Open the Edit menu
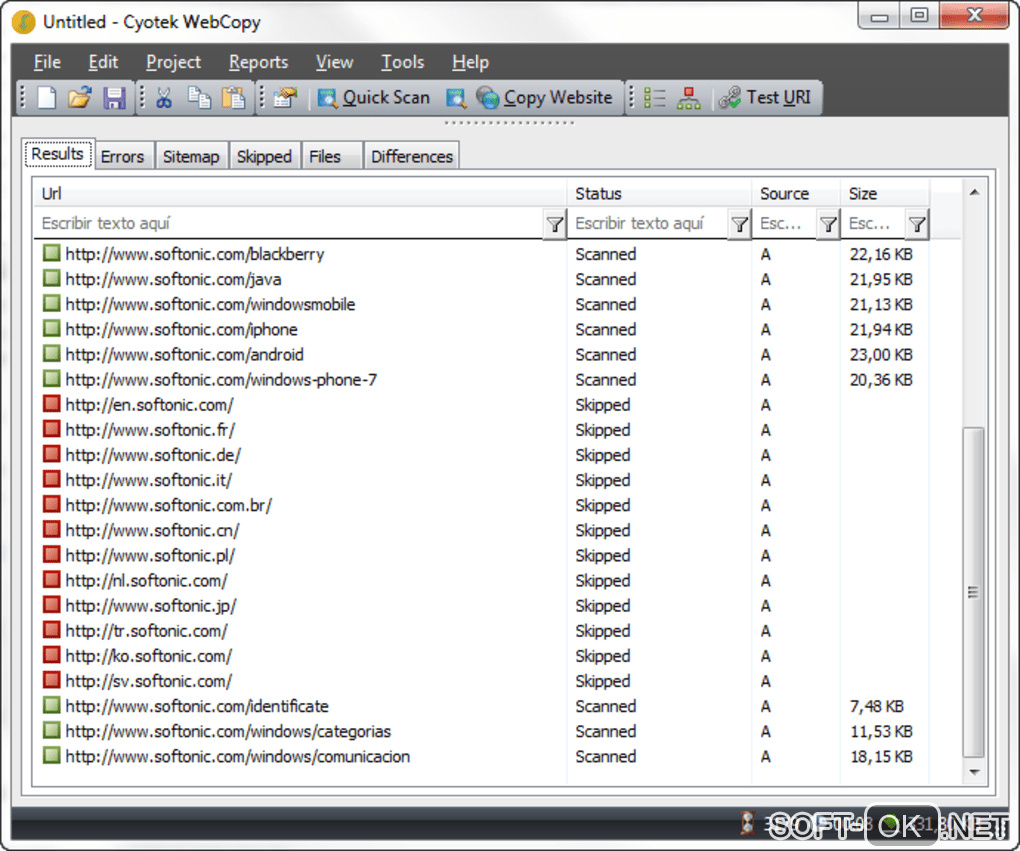This screenshot has width=1020, height=851. click(103, 62)
